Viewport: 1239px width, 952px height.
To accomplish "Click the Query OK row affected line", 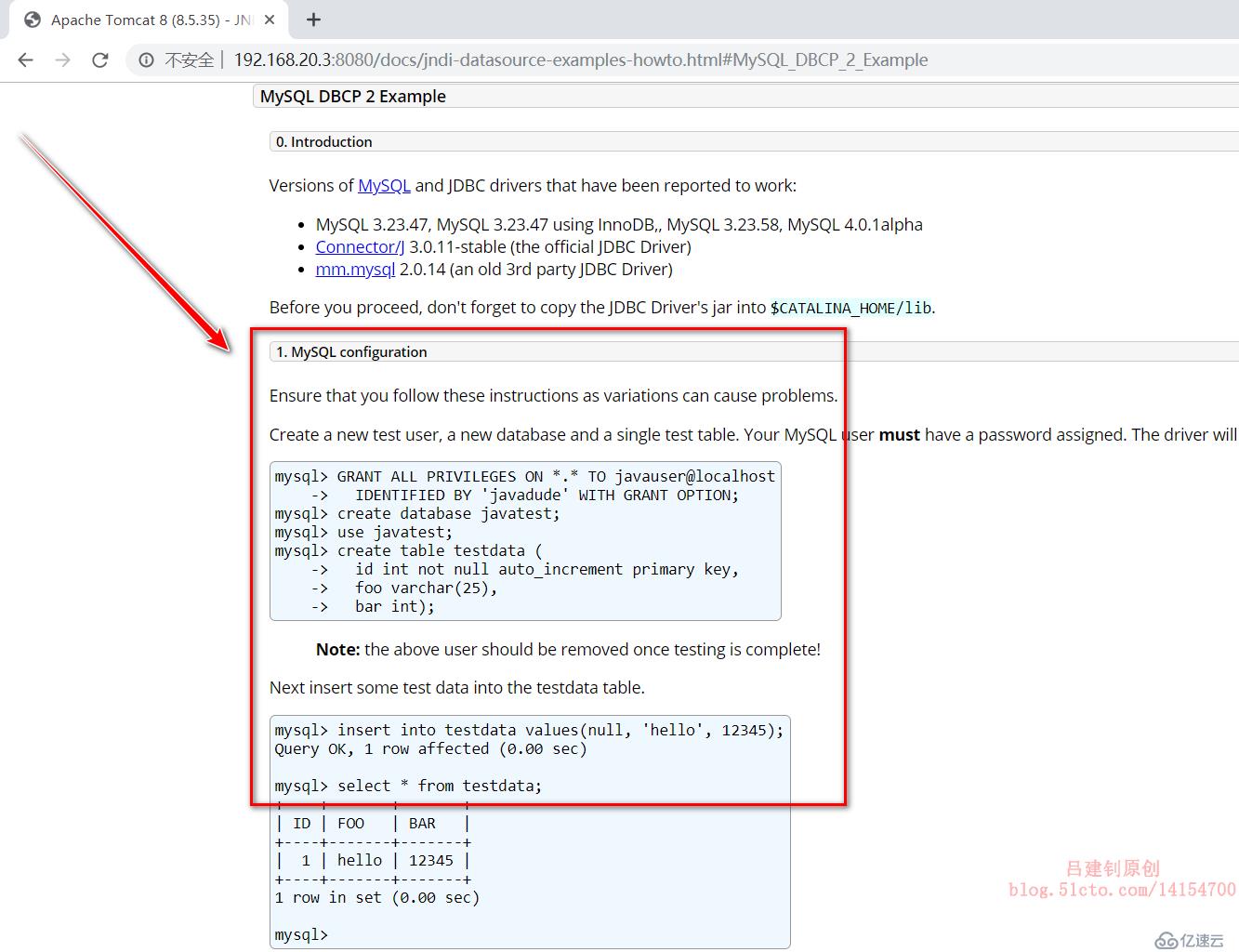I will coord(430,748).
